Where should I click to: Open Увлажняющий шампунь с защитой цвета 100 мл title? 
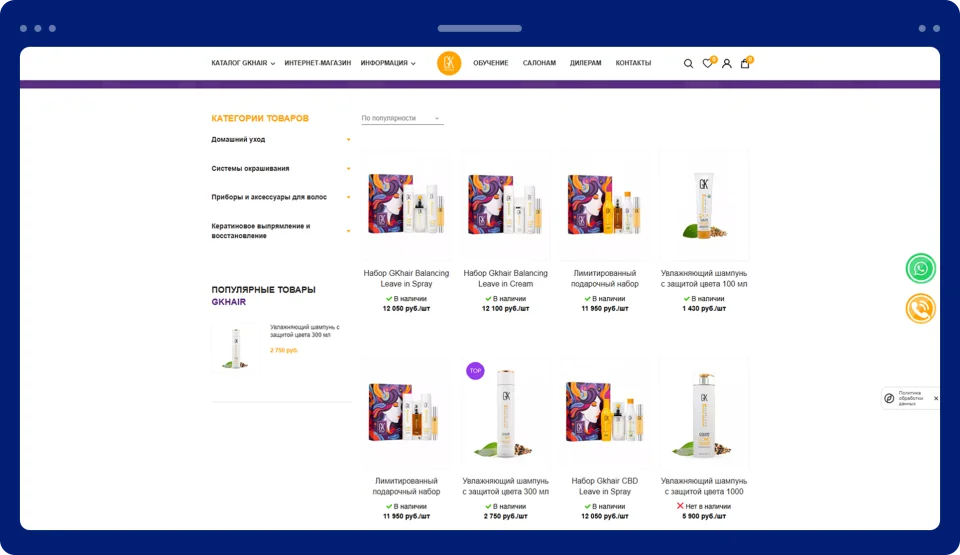703,279
